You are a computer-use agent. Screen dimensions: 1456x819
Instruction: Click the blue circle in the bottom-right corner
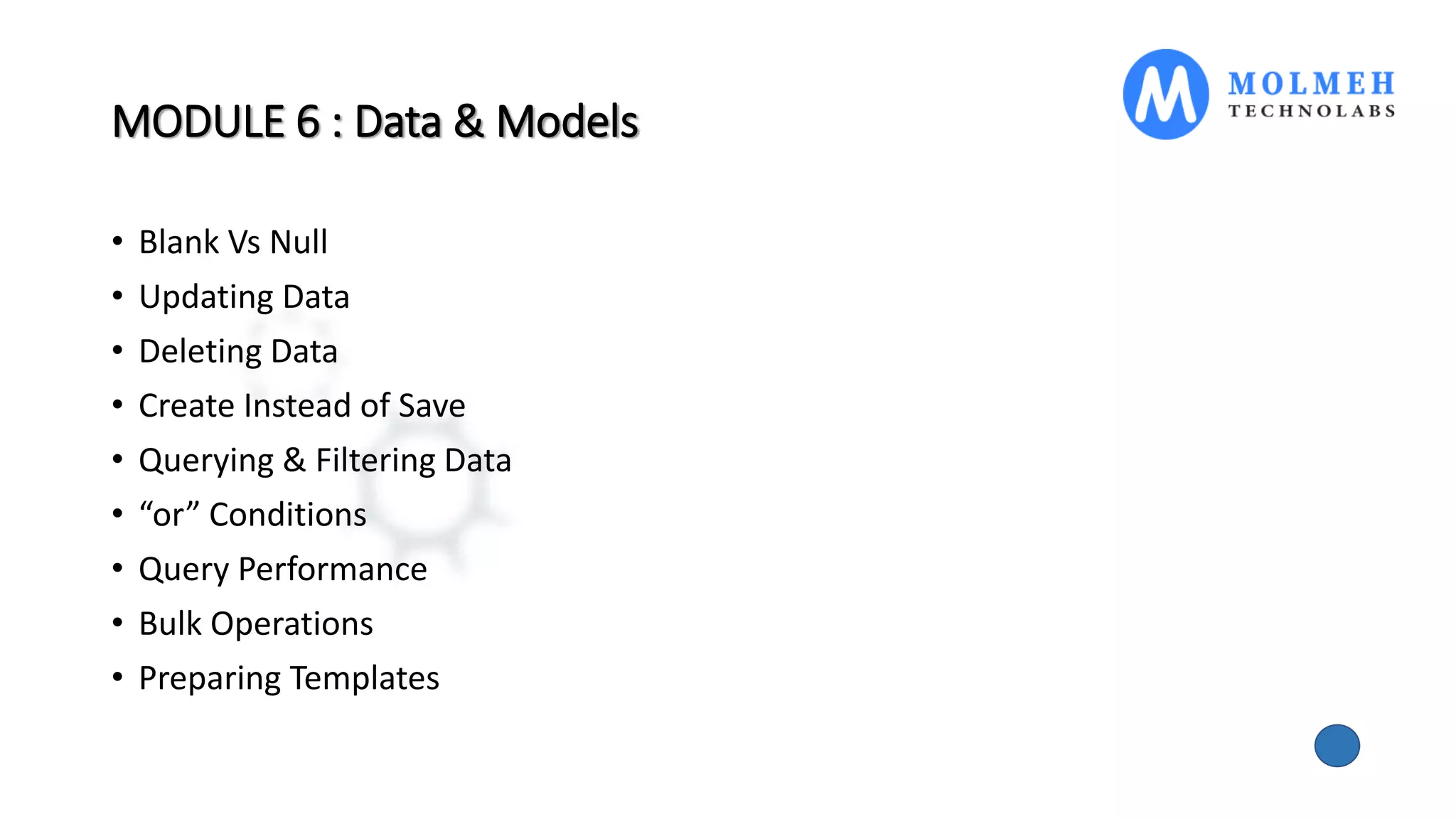[1337, 746]
